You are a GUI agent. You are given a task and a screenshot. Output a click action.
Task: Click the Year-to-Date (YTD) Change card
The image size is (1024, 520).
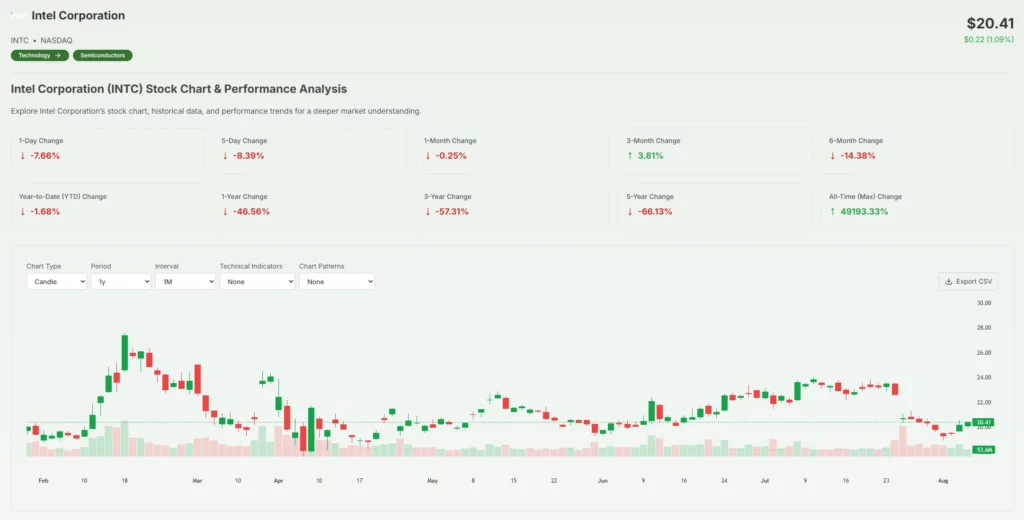108,204
